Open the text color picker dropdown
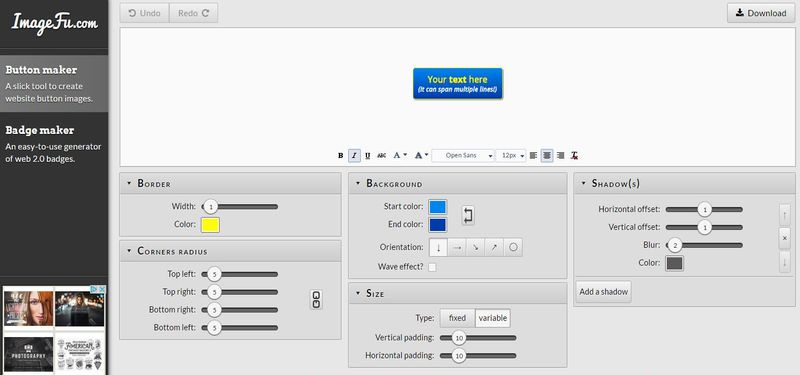The width and height of the screenshot is (800, 375). pyautogui.click(x=399, y=156)
